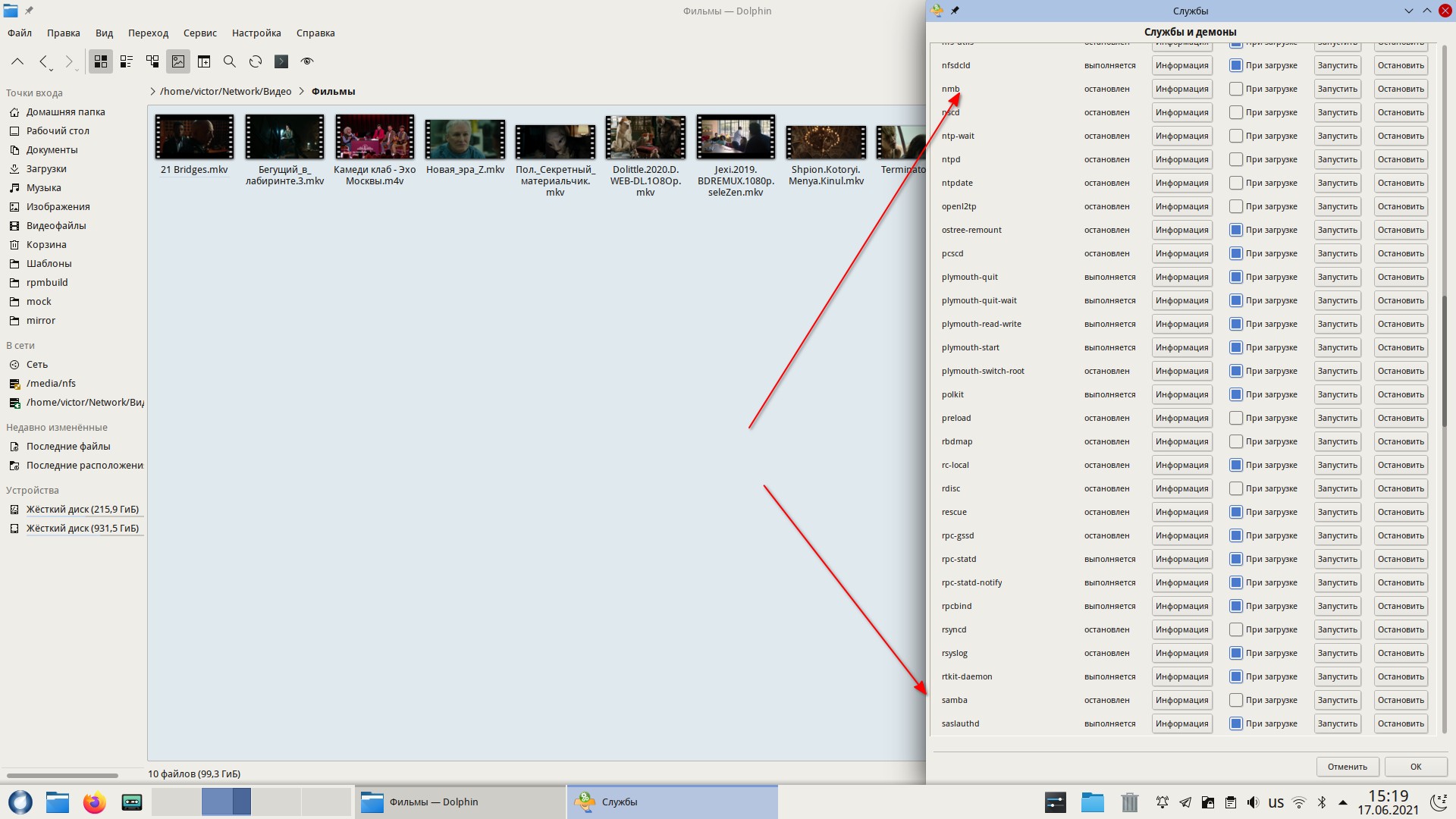1456x819 pixels.
Task: Click the refresh folder icon
Action: pos(256,61)
